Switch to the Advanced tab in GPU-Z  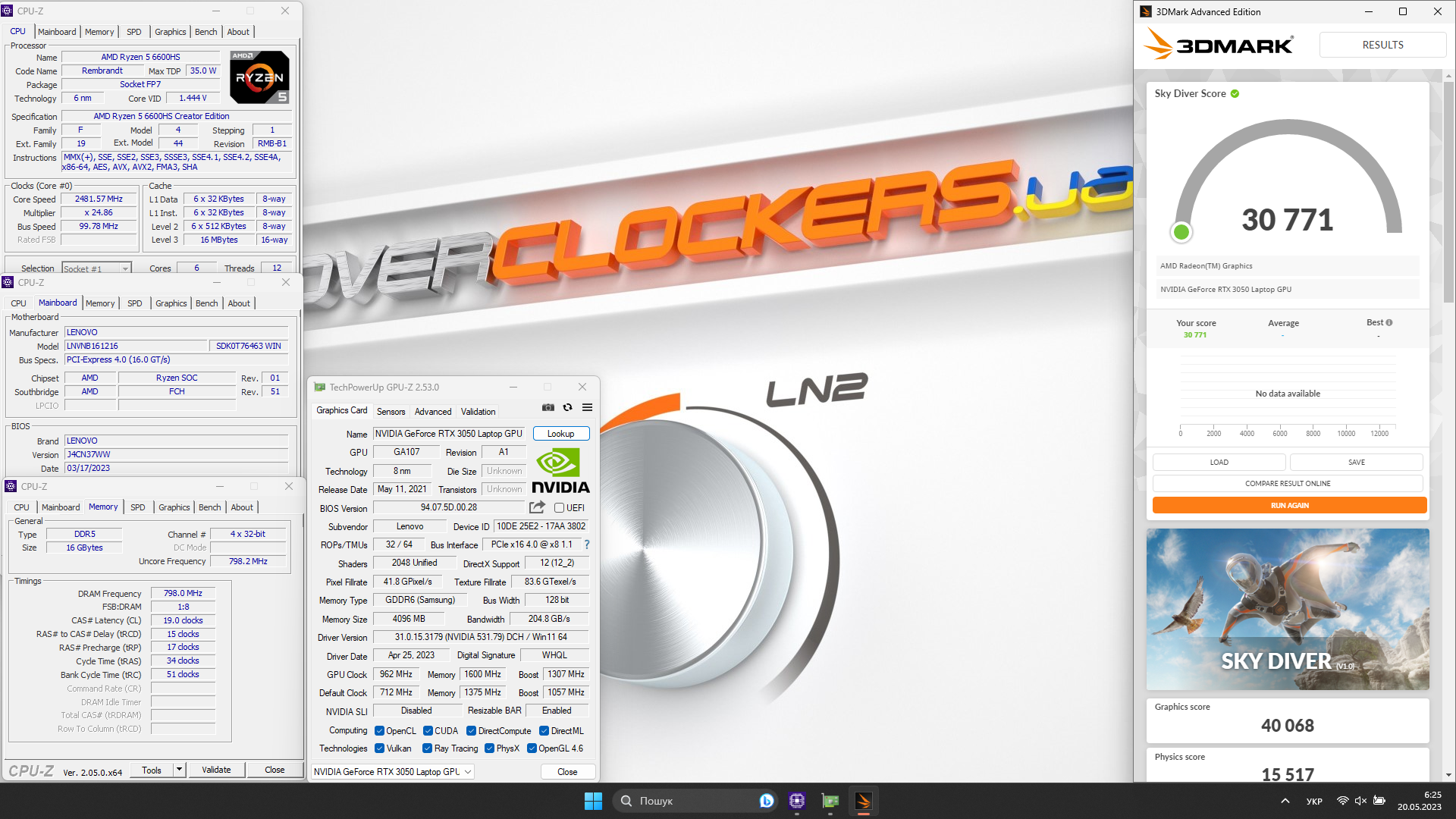pos(433,412)
